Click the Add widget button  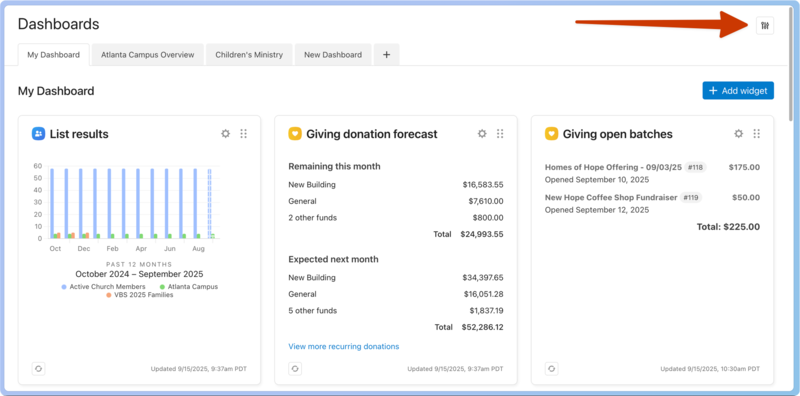point(738,91)
